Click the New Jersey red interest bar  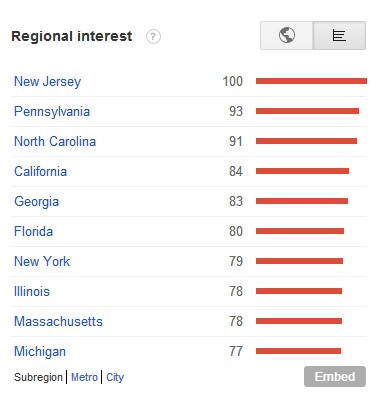click(311, 81)
